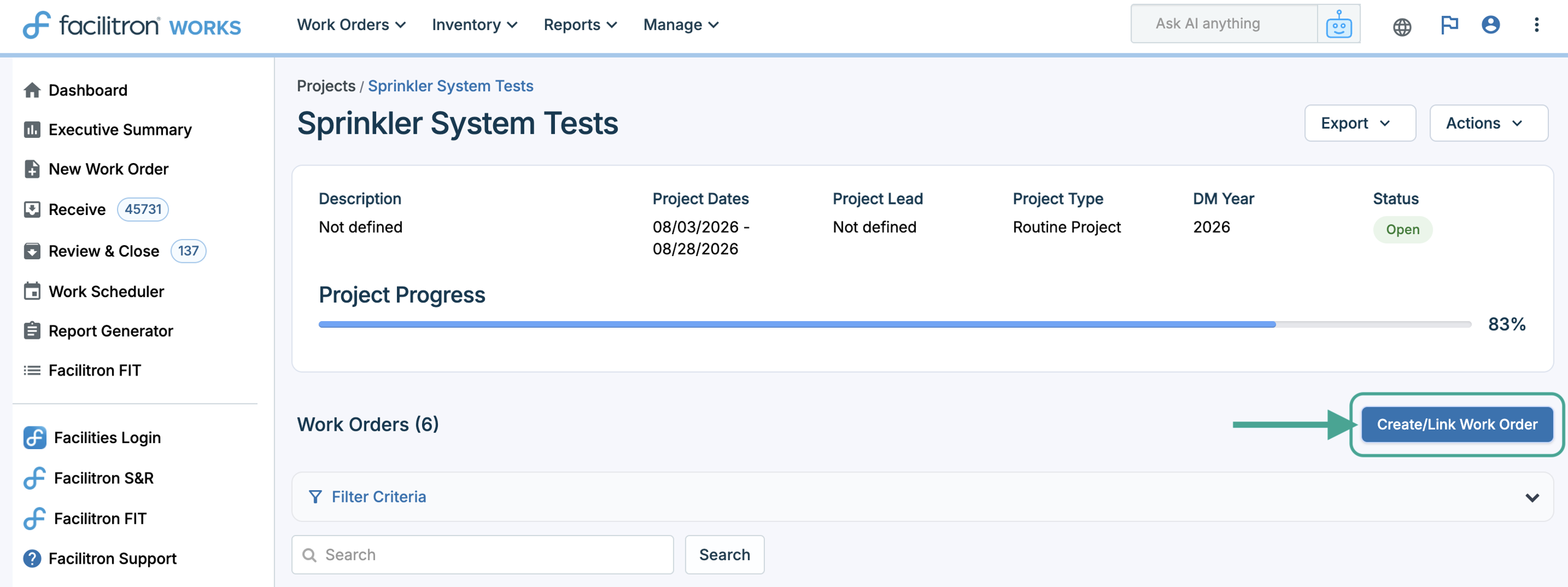Image resolution: width=1568 pixels, height=587 pixels.
Task: Open the Facilitron Support link
Action: 113,558
